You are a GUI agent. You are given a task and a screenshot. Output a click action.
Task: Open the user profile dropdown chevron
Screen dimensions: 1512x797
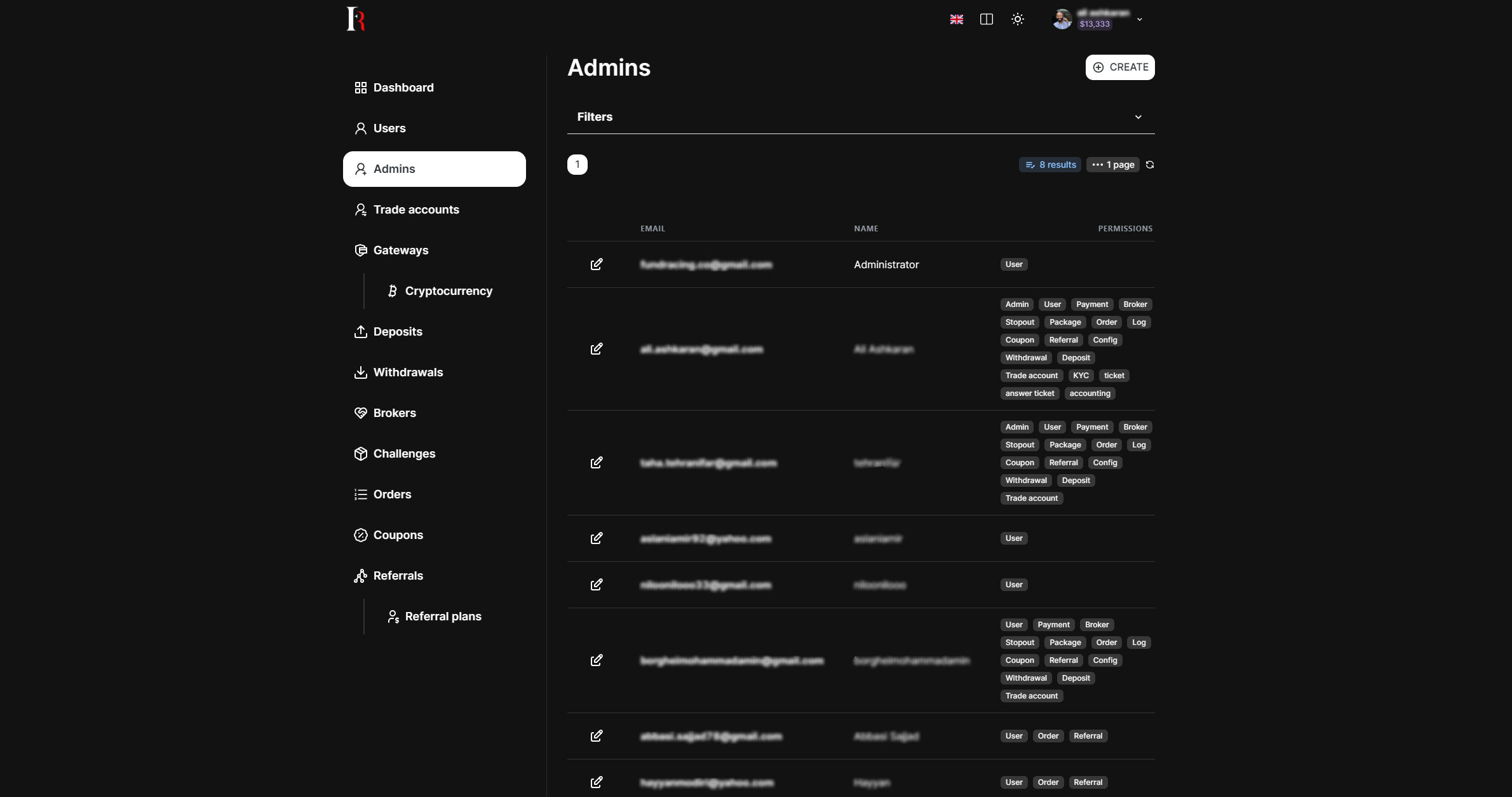(x=1139, y=20)
